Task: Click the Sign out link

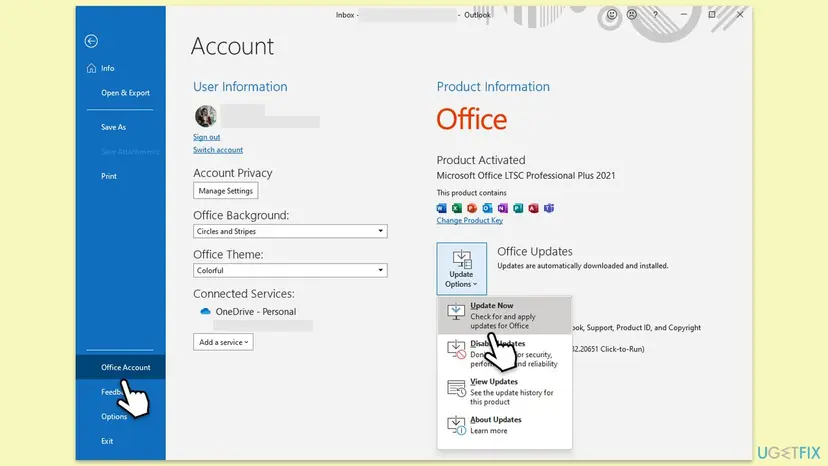Action: coord(206,137)
